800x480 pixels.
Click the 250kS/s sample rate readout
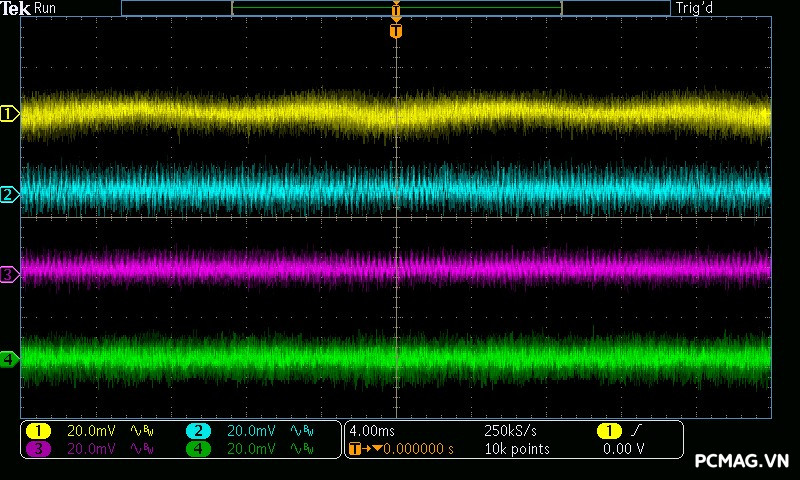(x=509, y=430)
